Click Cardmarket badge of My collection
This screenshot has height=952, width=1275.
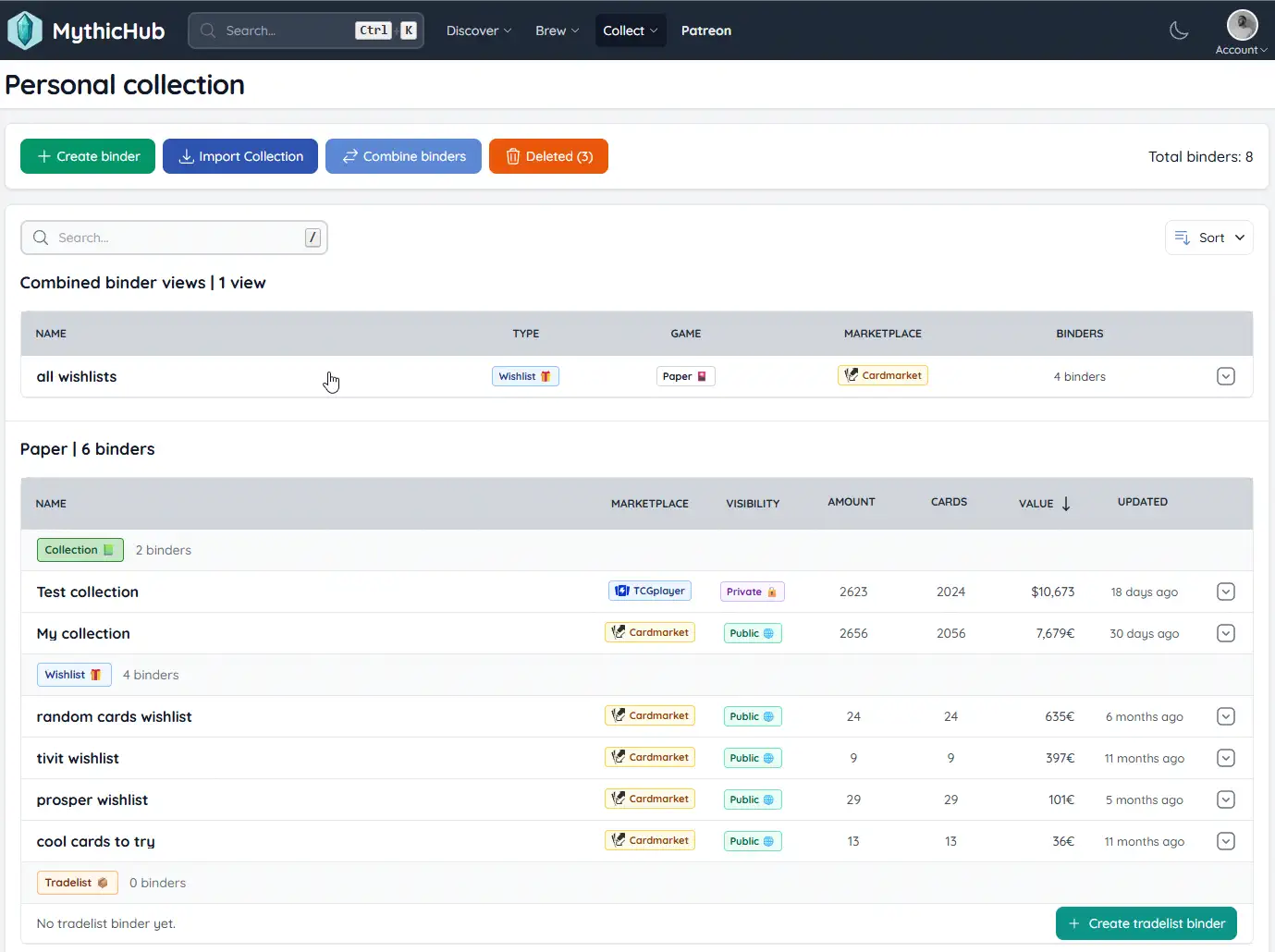coord(650,632)
